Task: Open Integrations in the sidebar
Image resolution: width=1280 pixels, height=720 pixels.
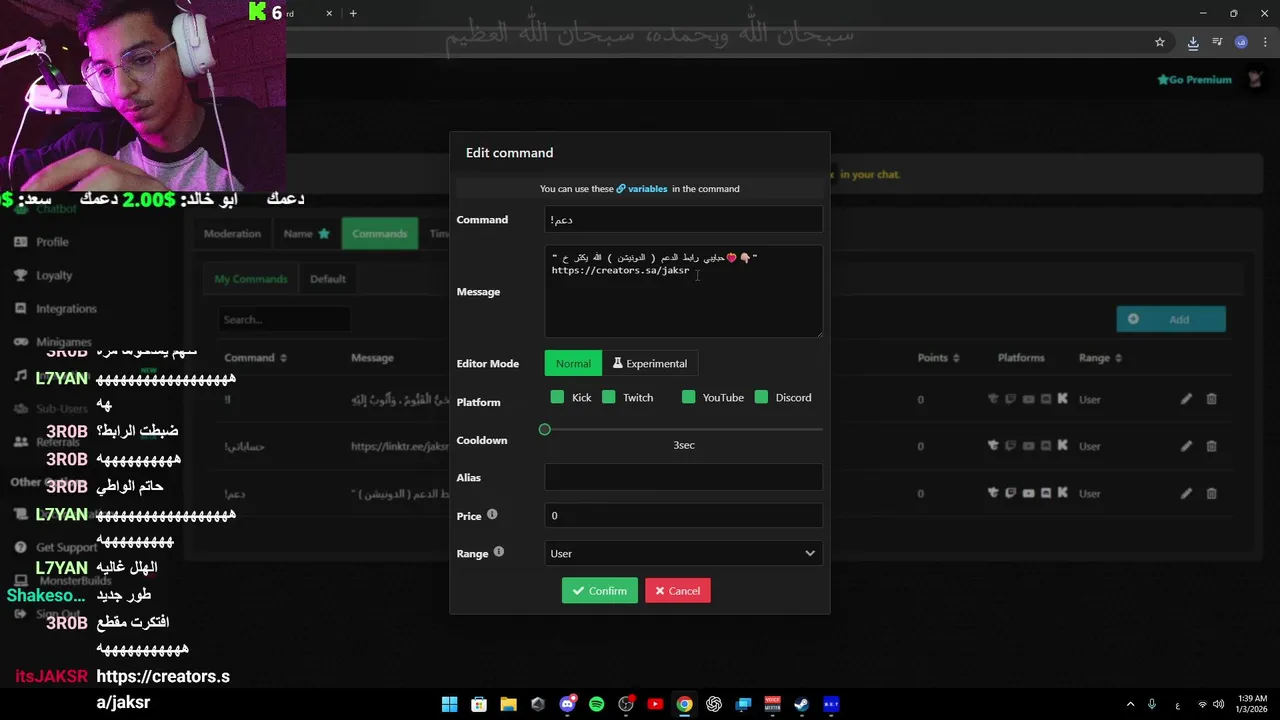Action: pos(66,309)
